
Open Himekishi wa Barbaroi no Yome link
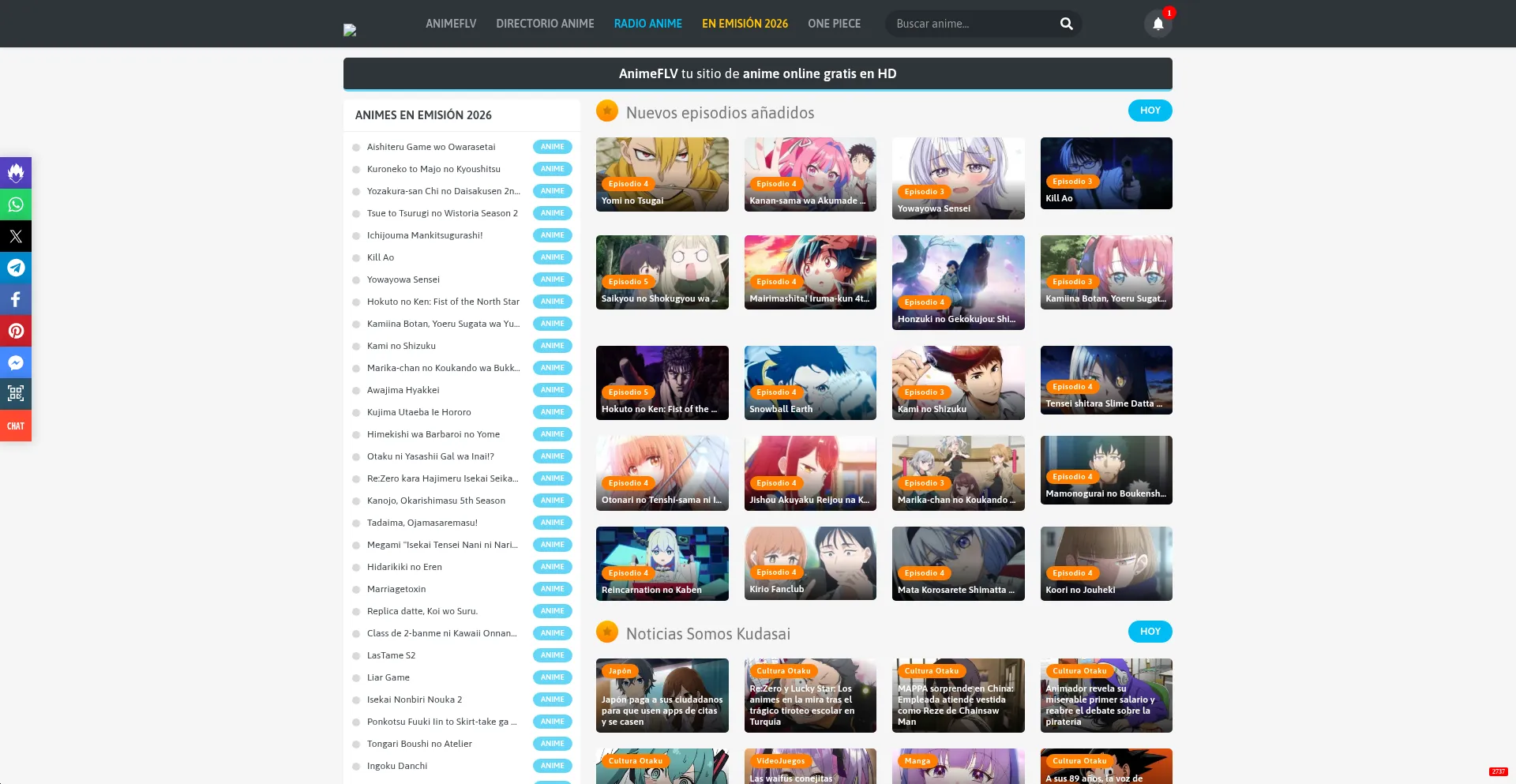433,434
